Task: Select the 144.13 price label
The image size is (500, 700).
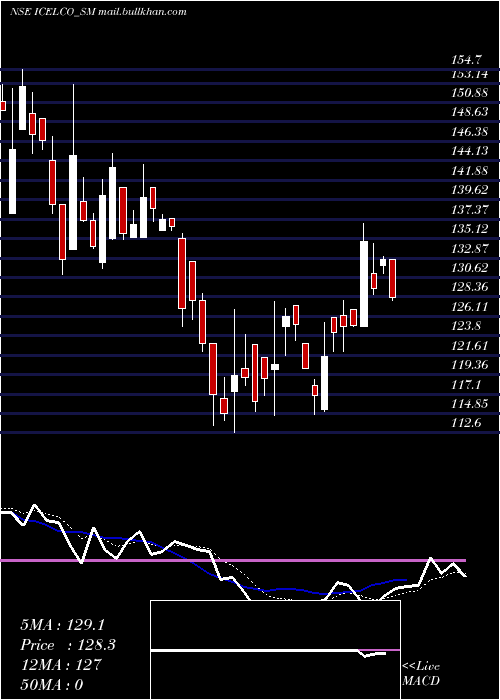Action: 470,151
